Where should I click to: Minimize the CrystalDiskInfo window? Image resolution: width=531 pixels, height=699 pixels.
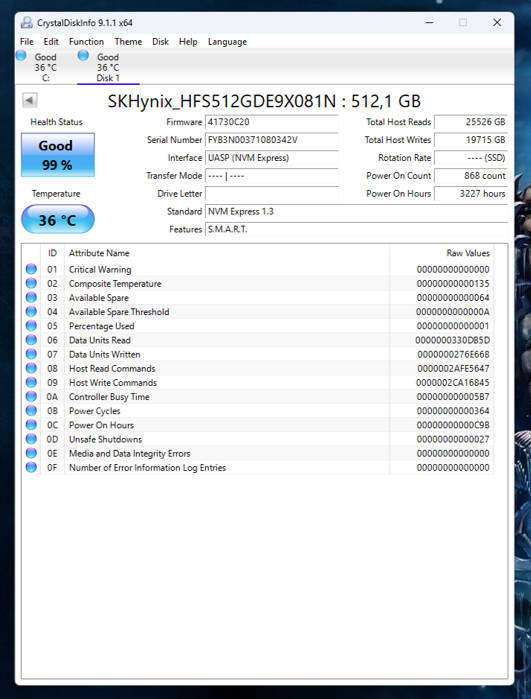click(429, 22)
